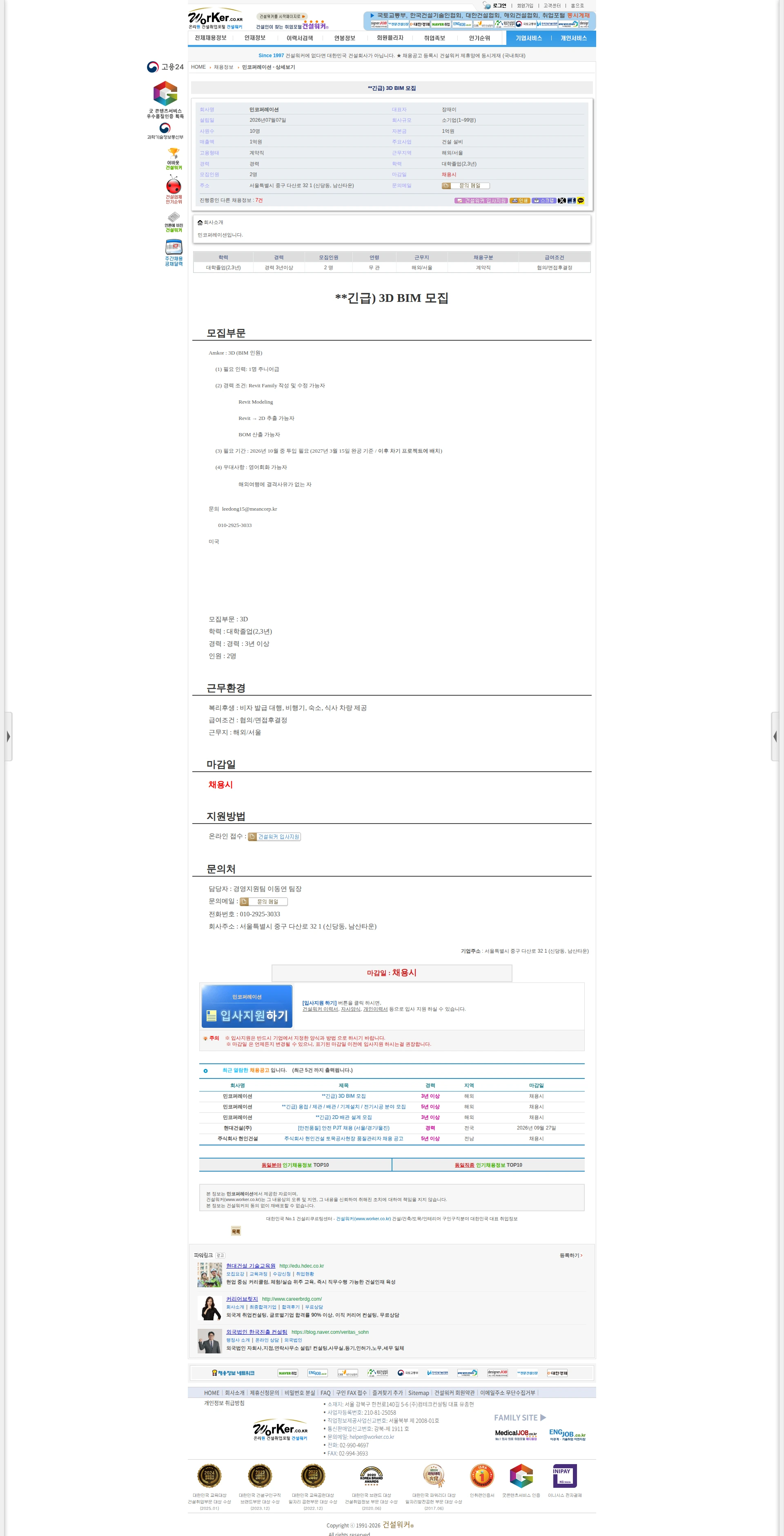The height and width of the screenshot is (1536, 784).
Task: Click the big blue 입사지원하기 button
Action: point(247,1007)
